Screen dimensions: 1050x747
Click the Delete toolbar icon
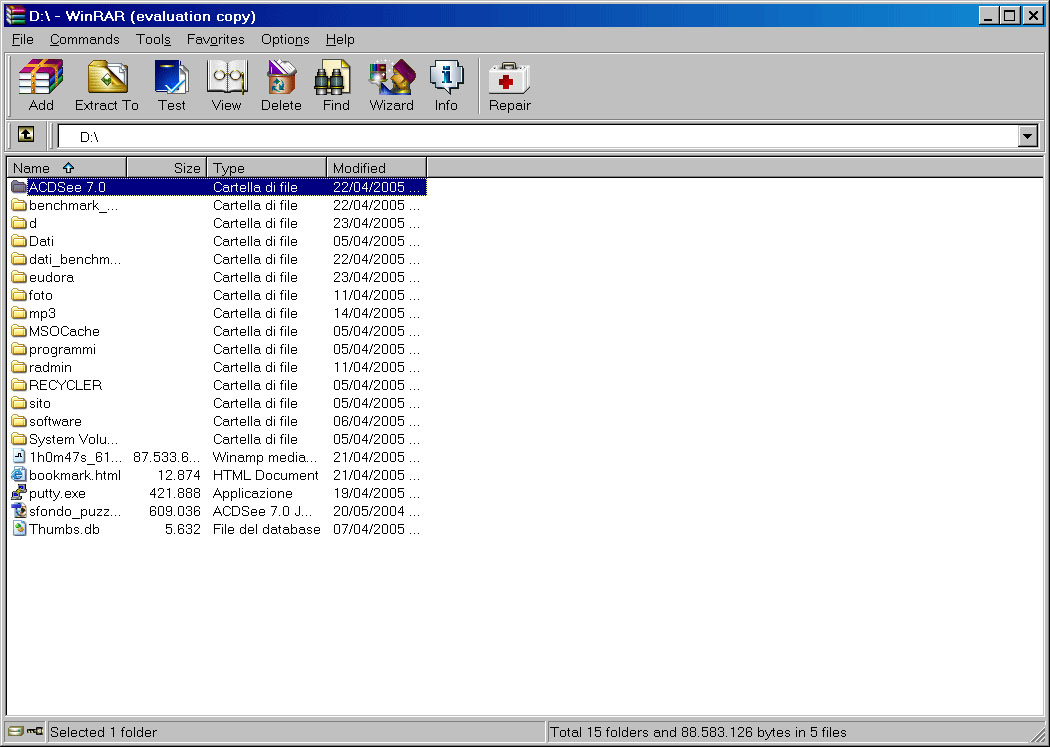281,77
